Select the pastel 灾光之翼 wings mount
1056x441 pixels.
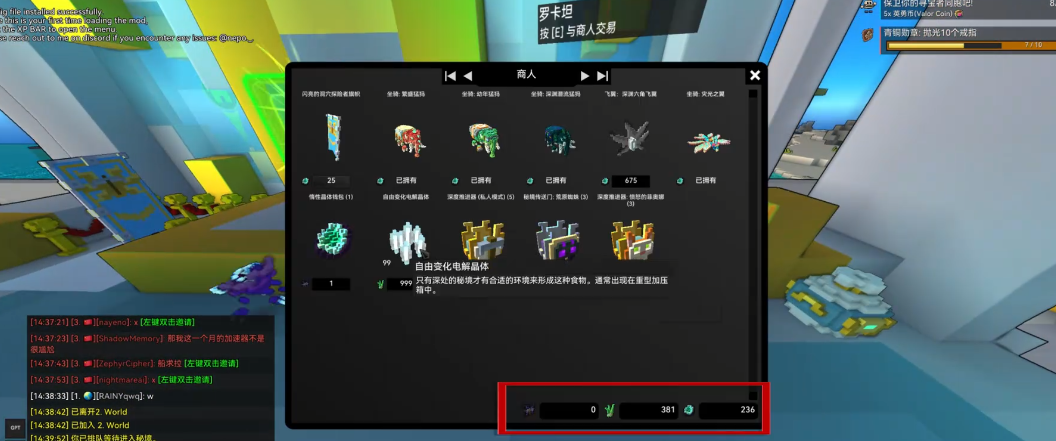(709, 142)
